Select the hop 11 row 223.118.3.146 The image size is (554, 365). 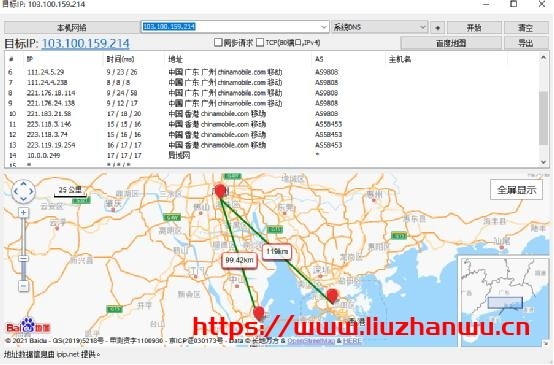click(271, 124)
